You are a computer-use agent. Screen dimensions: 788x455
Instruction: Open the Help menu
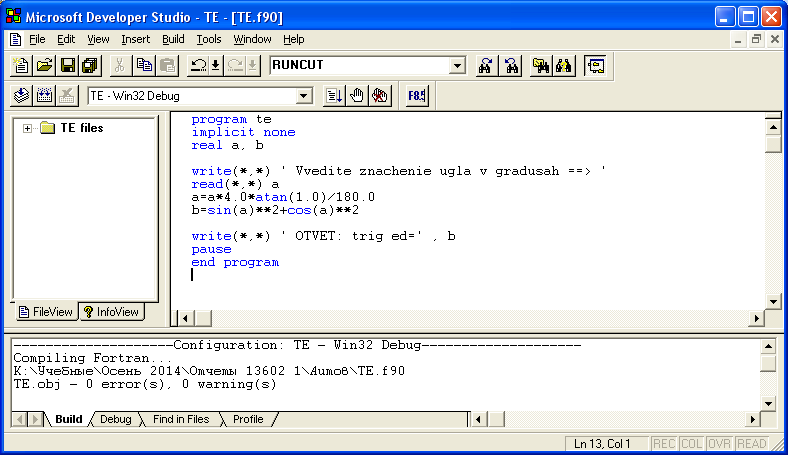[x=293, y=39]
